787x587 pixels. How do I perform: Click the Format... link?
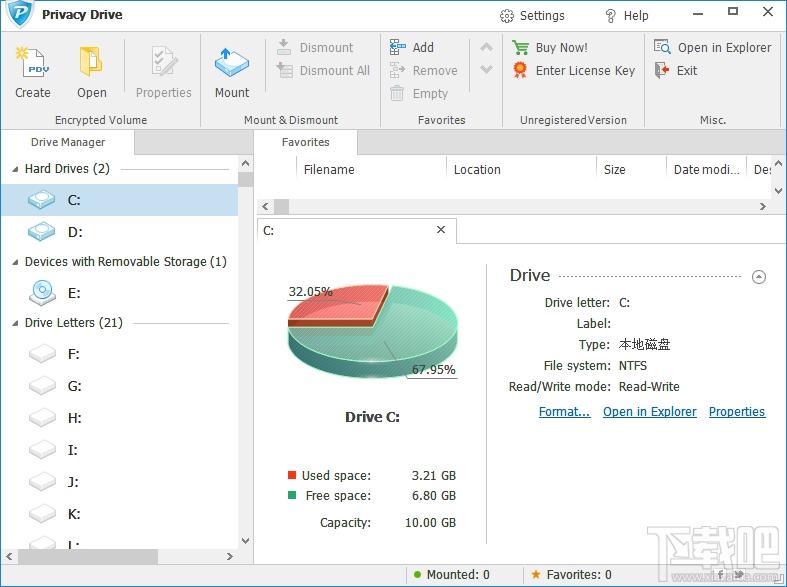point(564,411)
